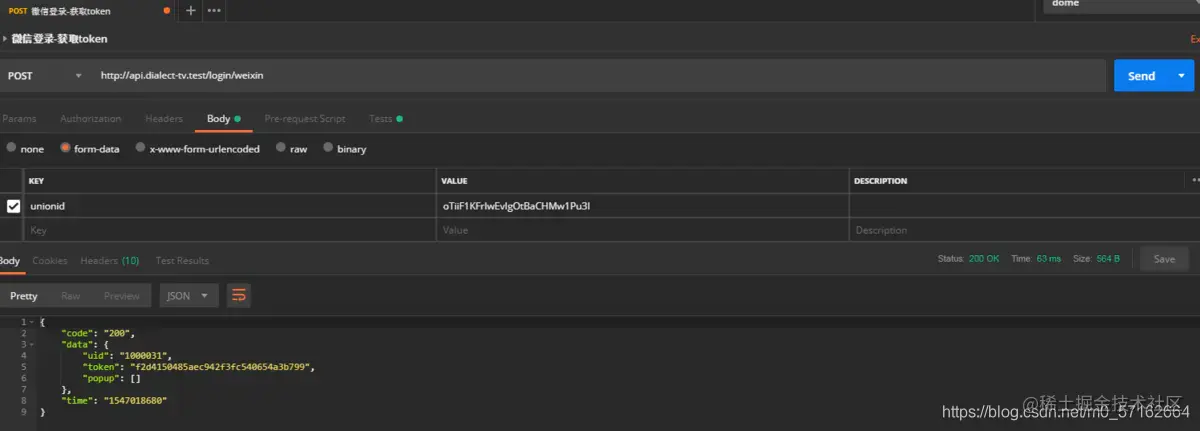The image size is (1200, 431).
Task: Switch to Preview response view
Action: (x=122, y=296)
